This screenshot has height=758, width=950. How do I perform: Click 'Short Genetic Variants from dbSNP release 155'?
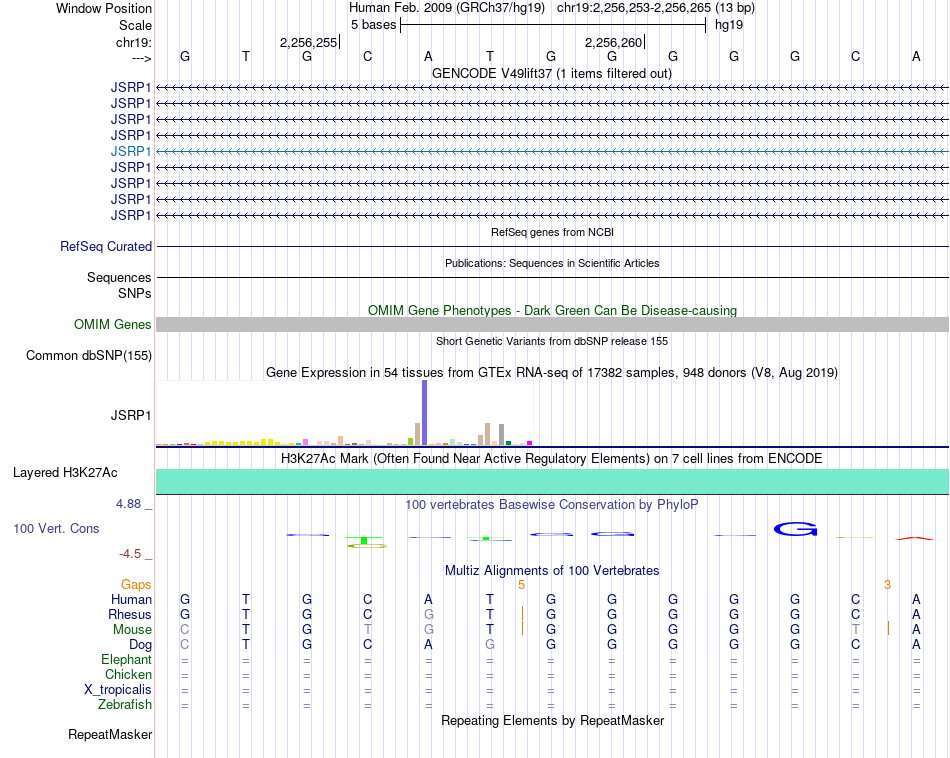(x=552, y=341)
